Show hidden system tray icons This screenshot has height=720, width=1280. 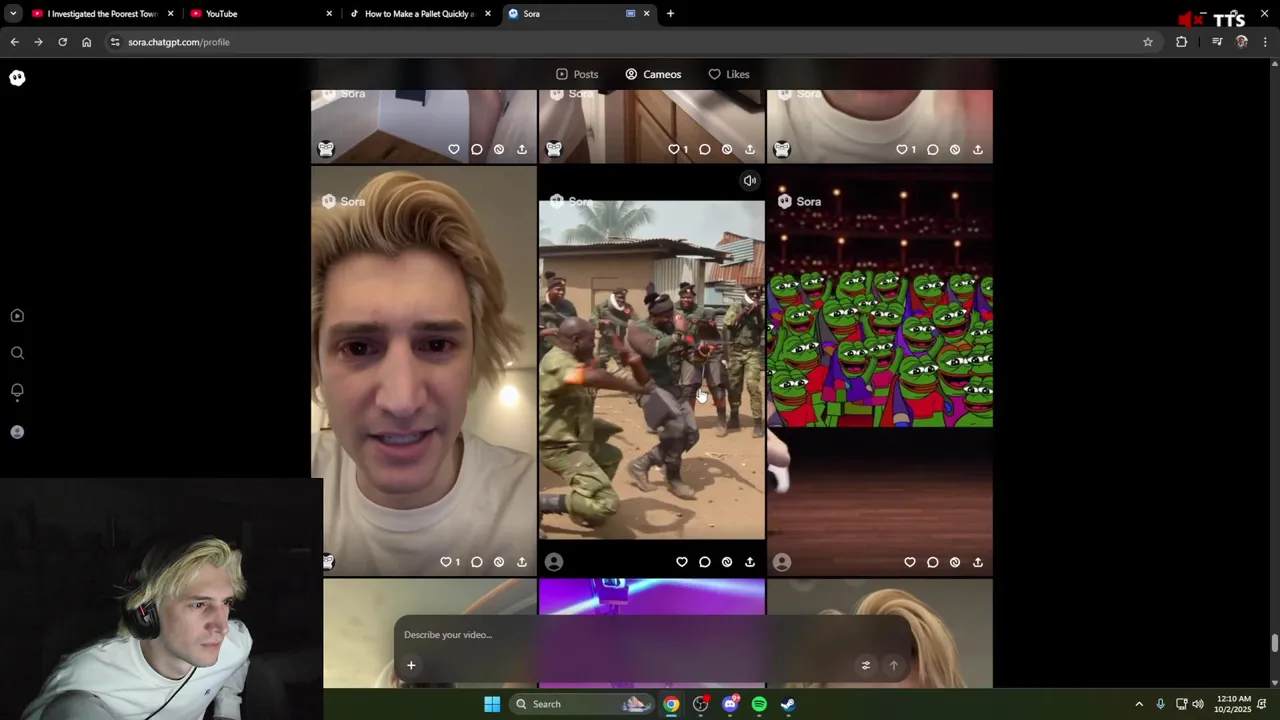(1138, 704)
